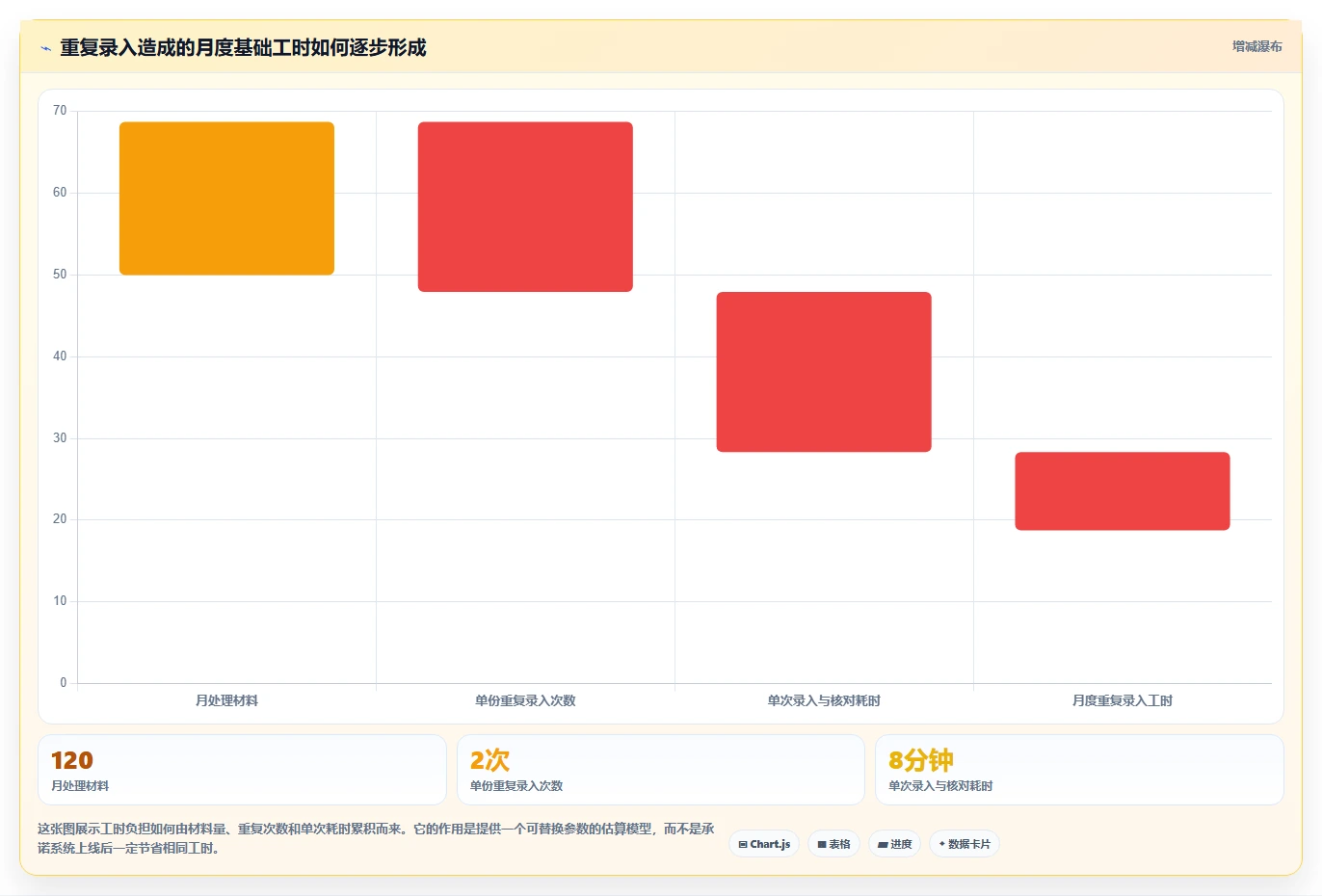The width and height of the screenshot is (1322, 896).
Task: Click the y-axis tick label 50
Action: 60,275
